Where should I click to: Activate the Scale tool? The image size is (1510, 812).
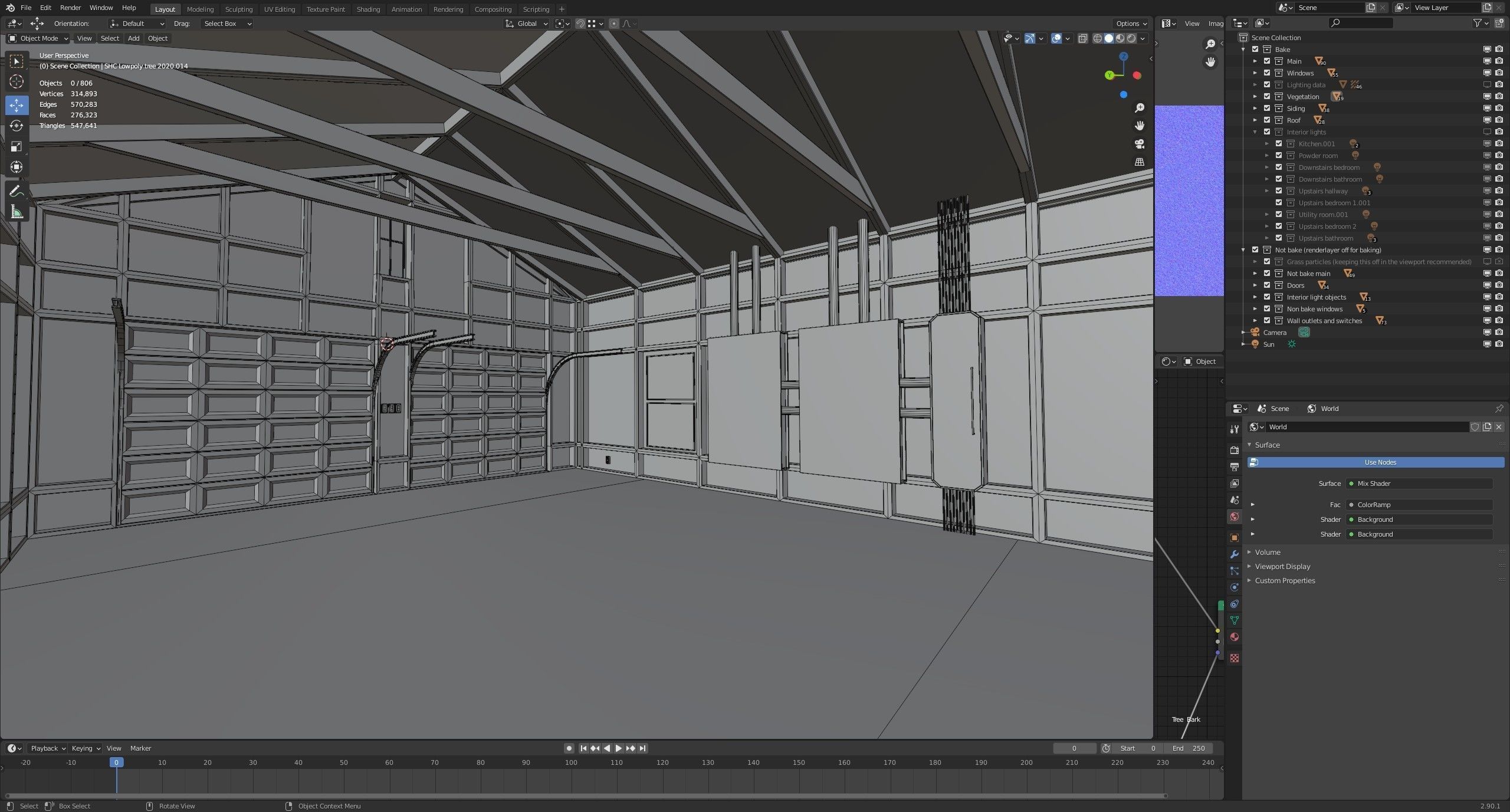point(17,147)
